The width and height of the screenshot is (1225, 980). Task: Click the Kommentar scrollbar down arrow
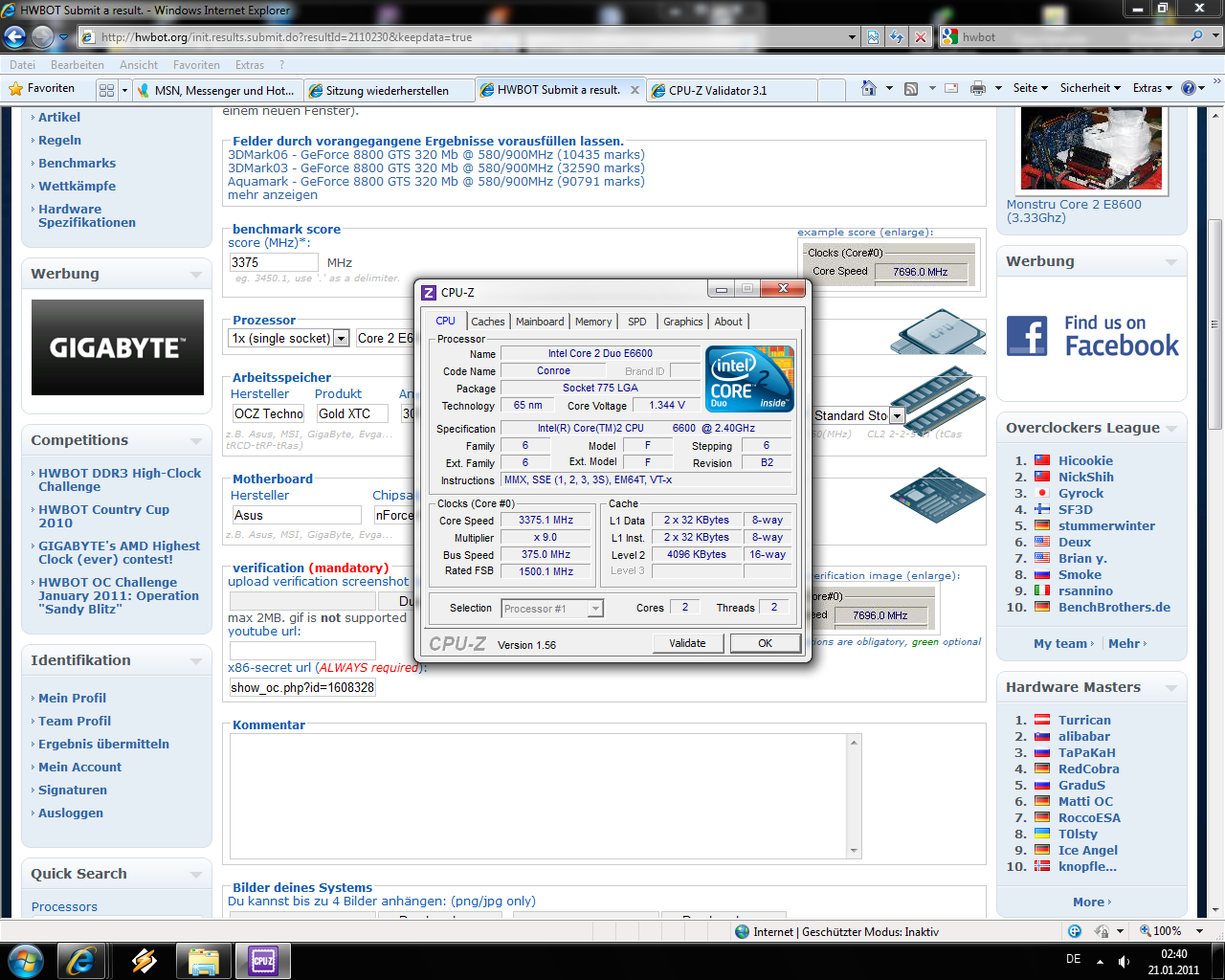(855, 850)
